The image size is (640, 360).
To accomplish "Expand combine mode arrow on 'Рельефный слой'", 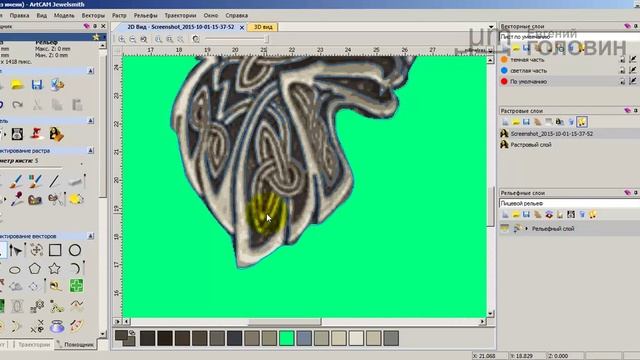I will [x=527, y=229].
